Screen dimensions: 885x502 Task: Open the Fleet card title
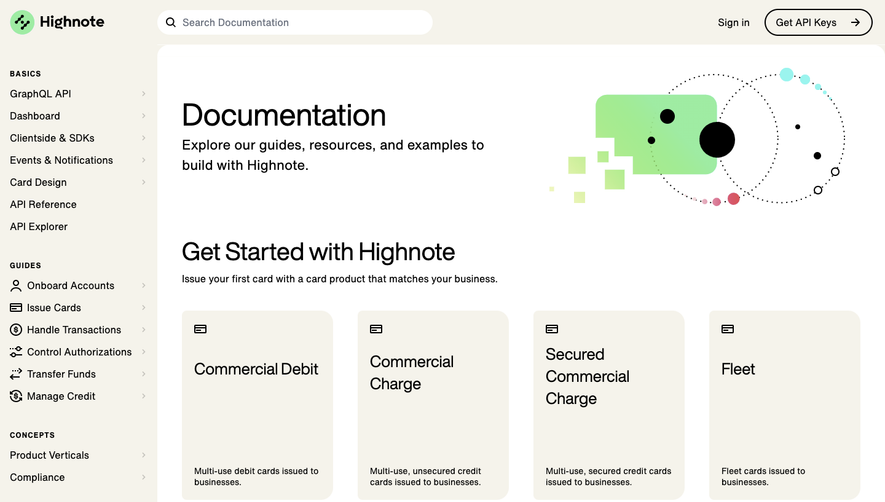[x=738, y=369]
